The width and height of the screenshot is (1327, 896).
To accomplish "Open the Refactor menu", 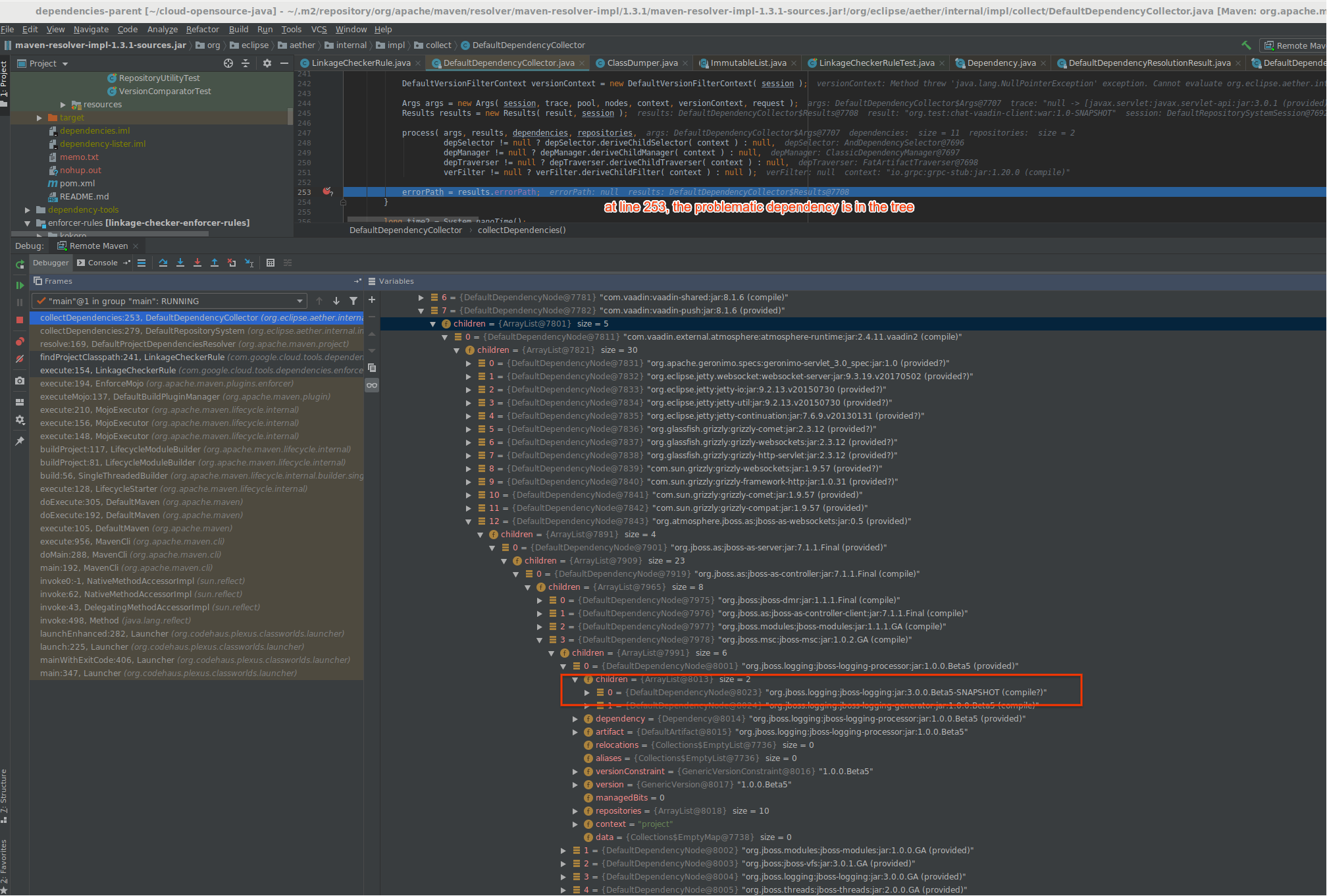I will click(202, 29).
